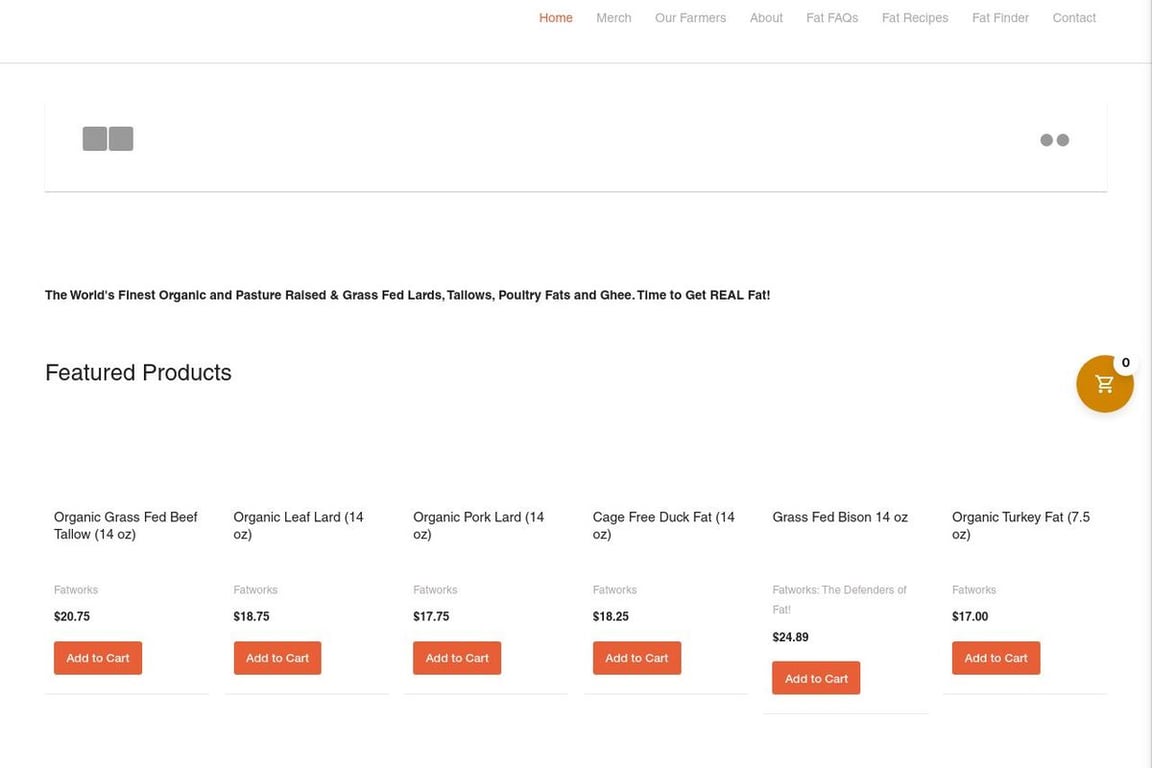
Task: Click the first gray square carousel control
Action: tap(95, 139)
